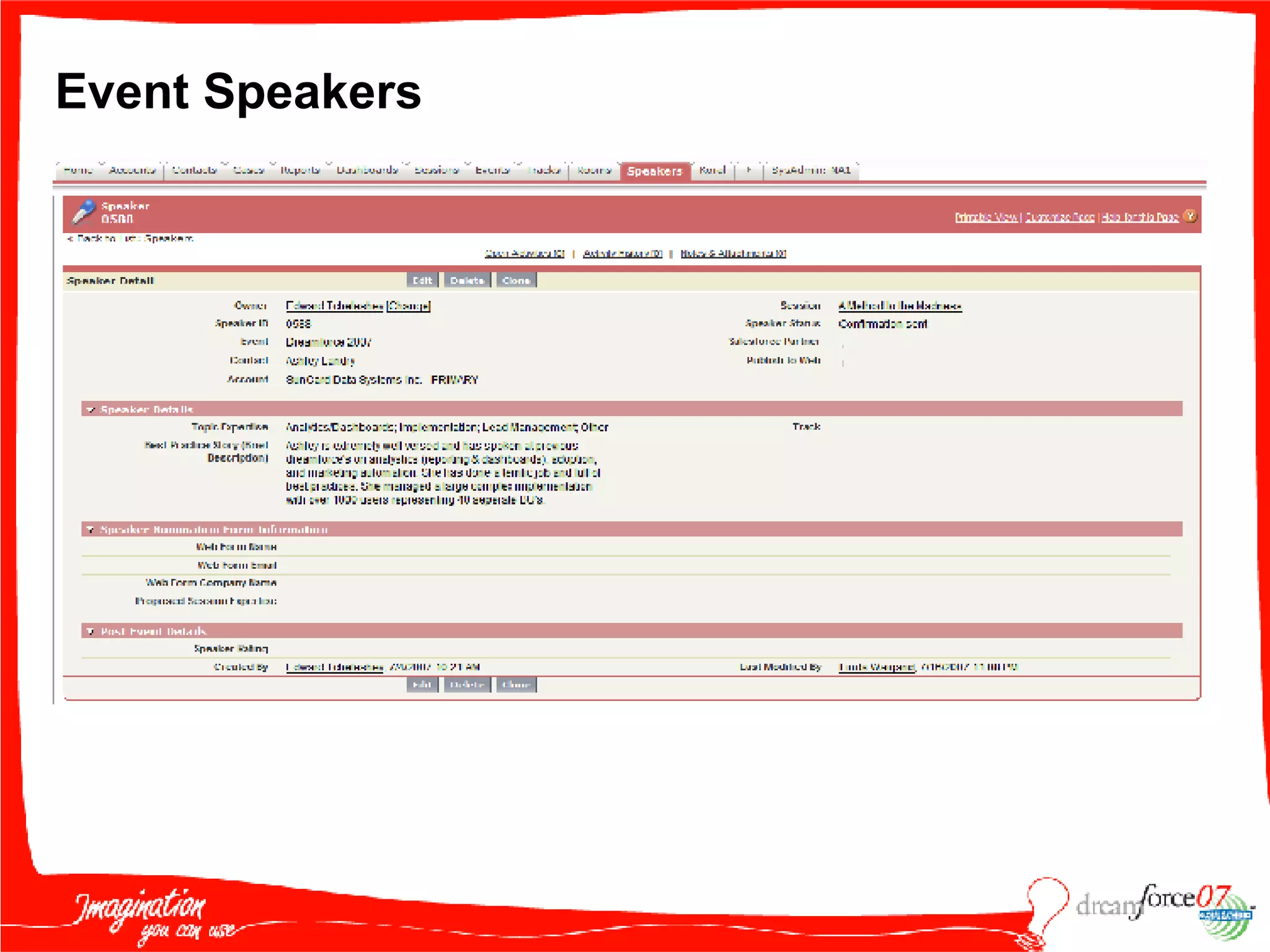The image size is (1270, 952).
Task: Jump to Activity History related list
Action: [x=623, y=253]
